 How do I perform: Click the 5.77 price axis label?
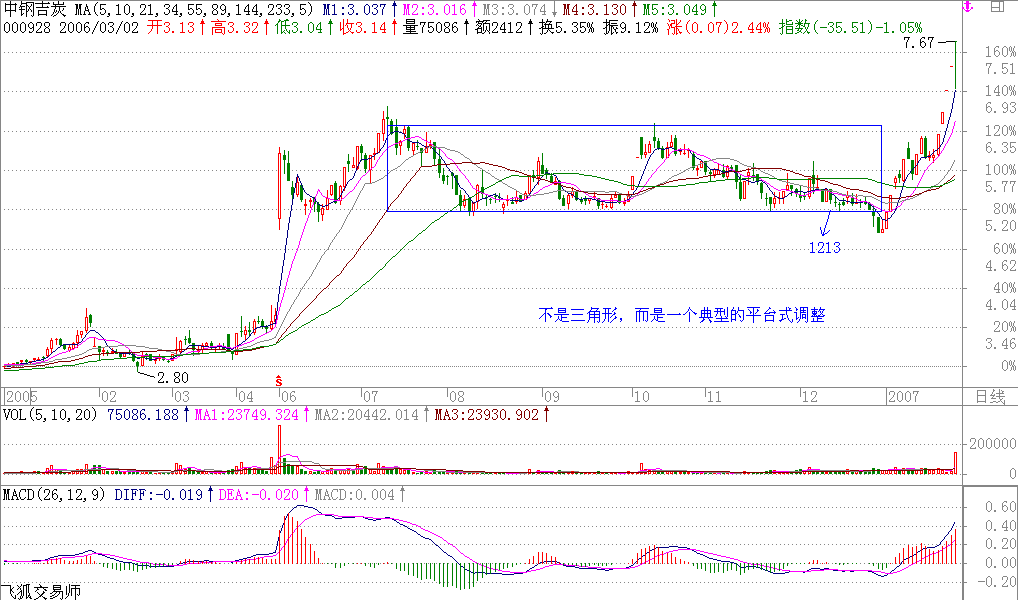click(1000, 187)
